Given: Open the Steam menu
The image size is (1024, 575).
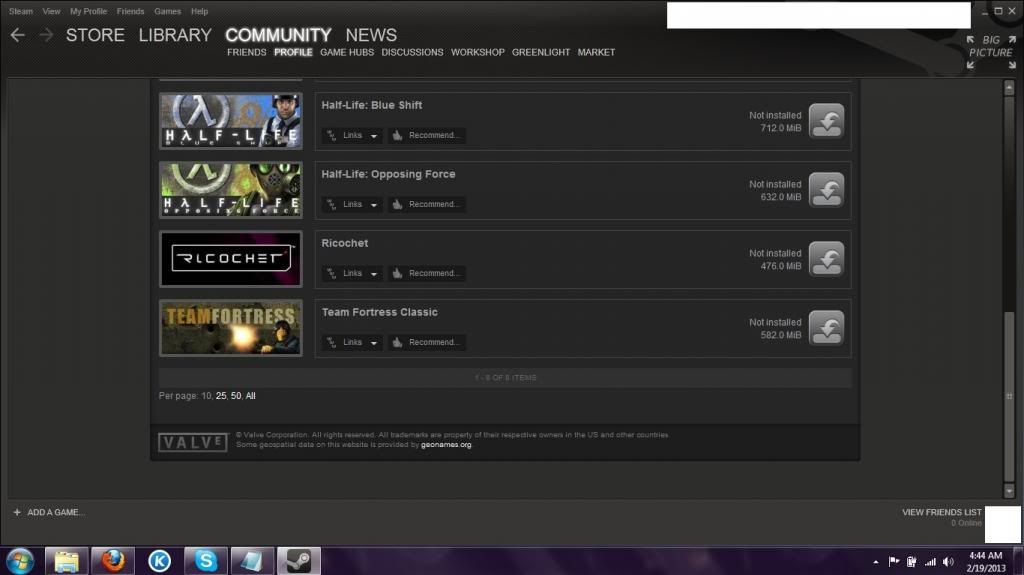Looking at the screenshot, I should [x=21, y=11].
